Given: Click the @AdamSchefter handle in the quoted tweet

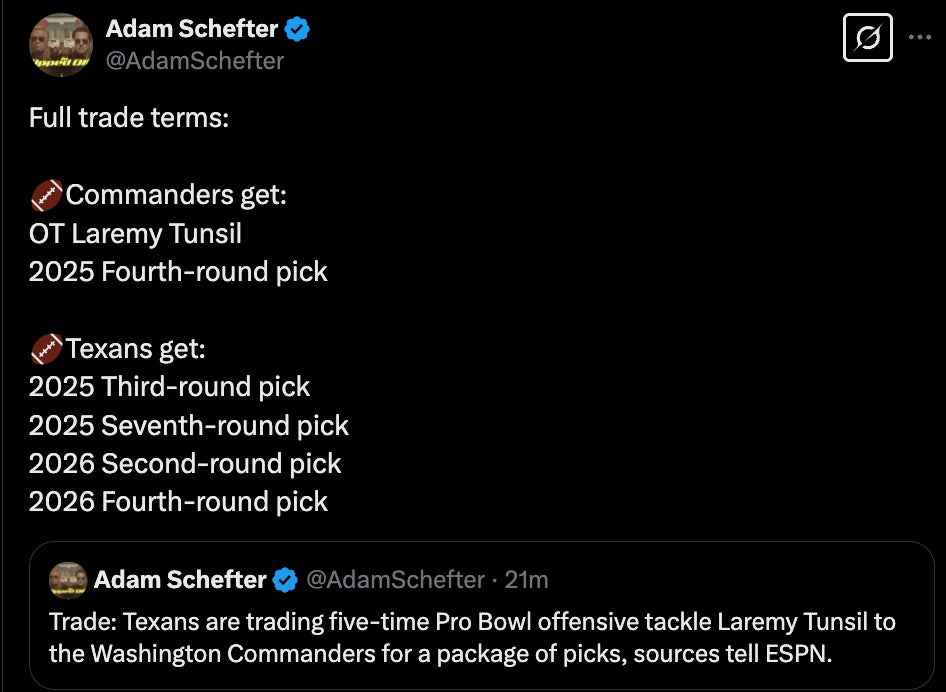Looking at the screenshot, I should pyautogui.click(x=394, y=579).
